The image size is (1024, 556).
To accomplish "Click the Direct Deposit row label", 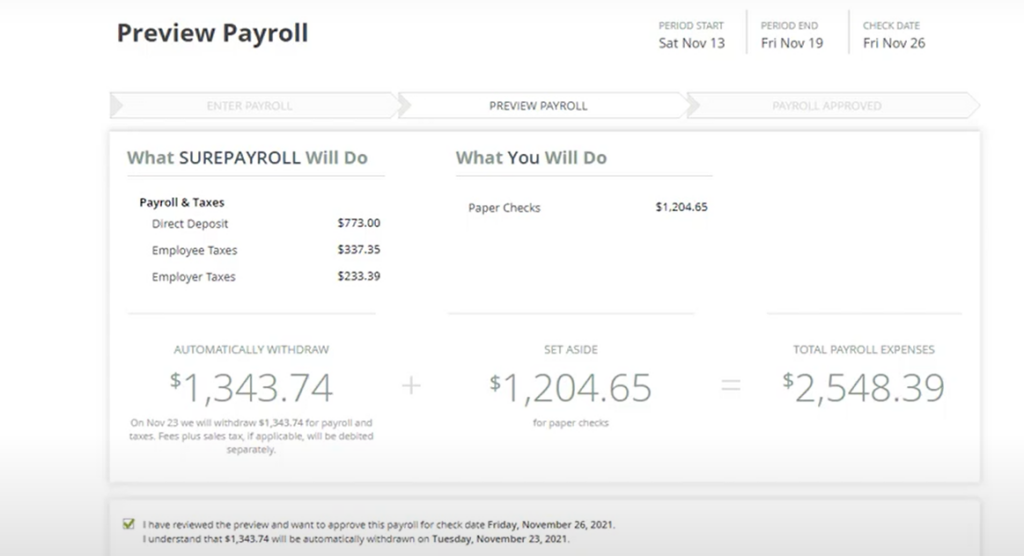I will tap(190, 223).
